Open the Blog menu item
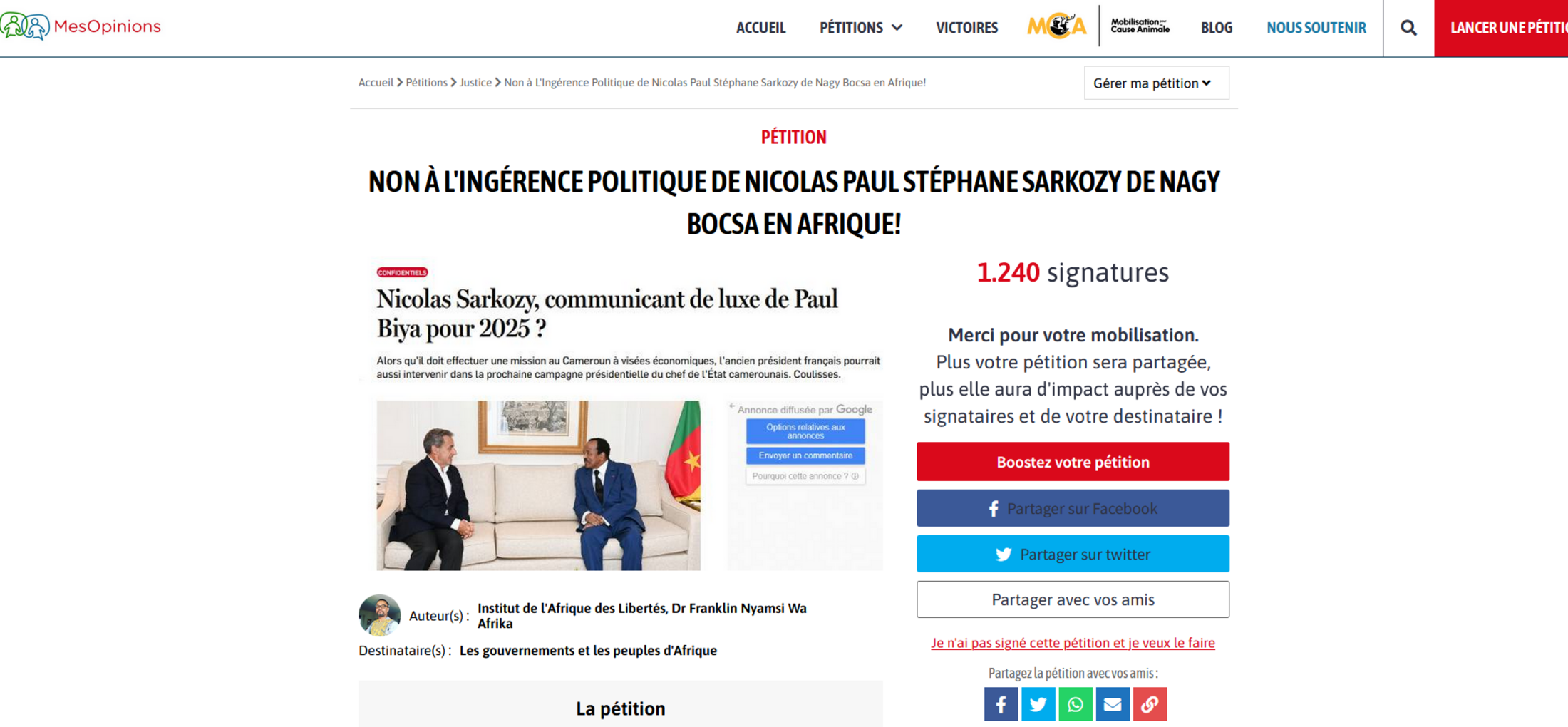The height and width of the screenshot is (727, 1568). pos(1216,28)
